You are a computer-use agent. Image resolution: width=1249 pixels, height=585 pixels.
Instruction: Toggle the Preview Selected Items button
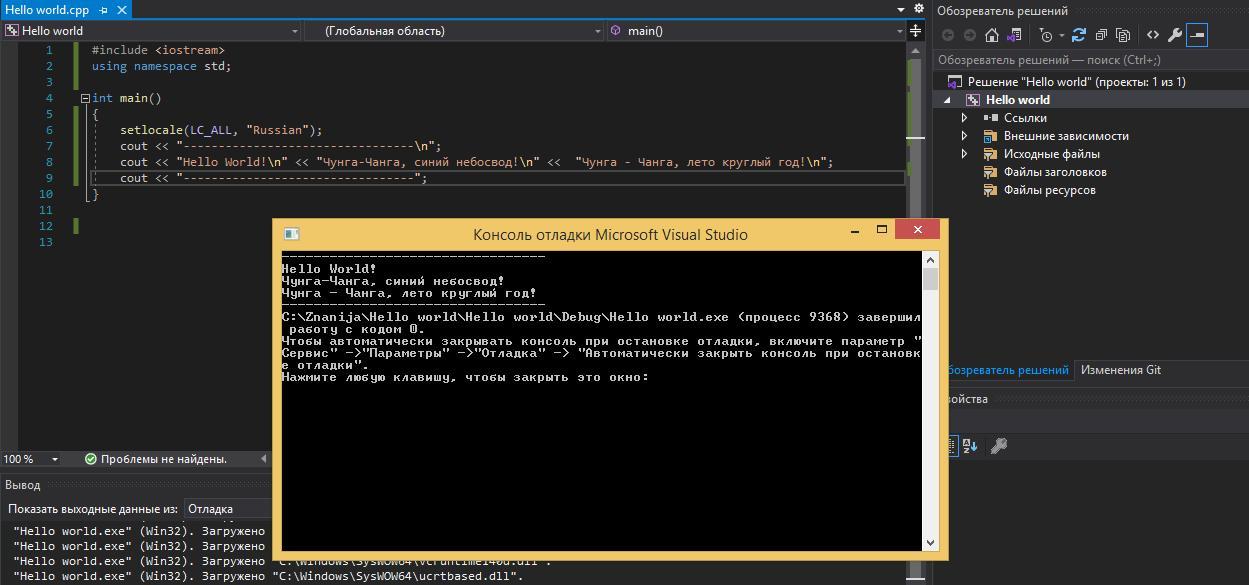coord(1197,35)
